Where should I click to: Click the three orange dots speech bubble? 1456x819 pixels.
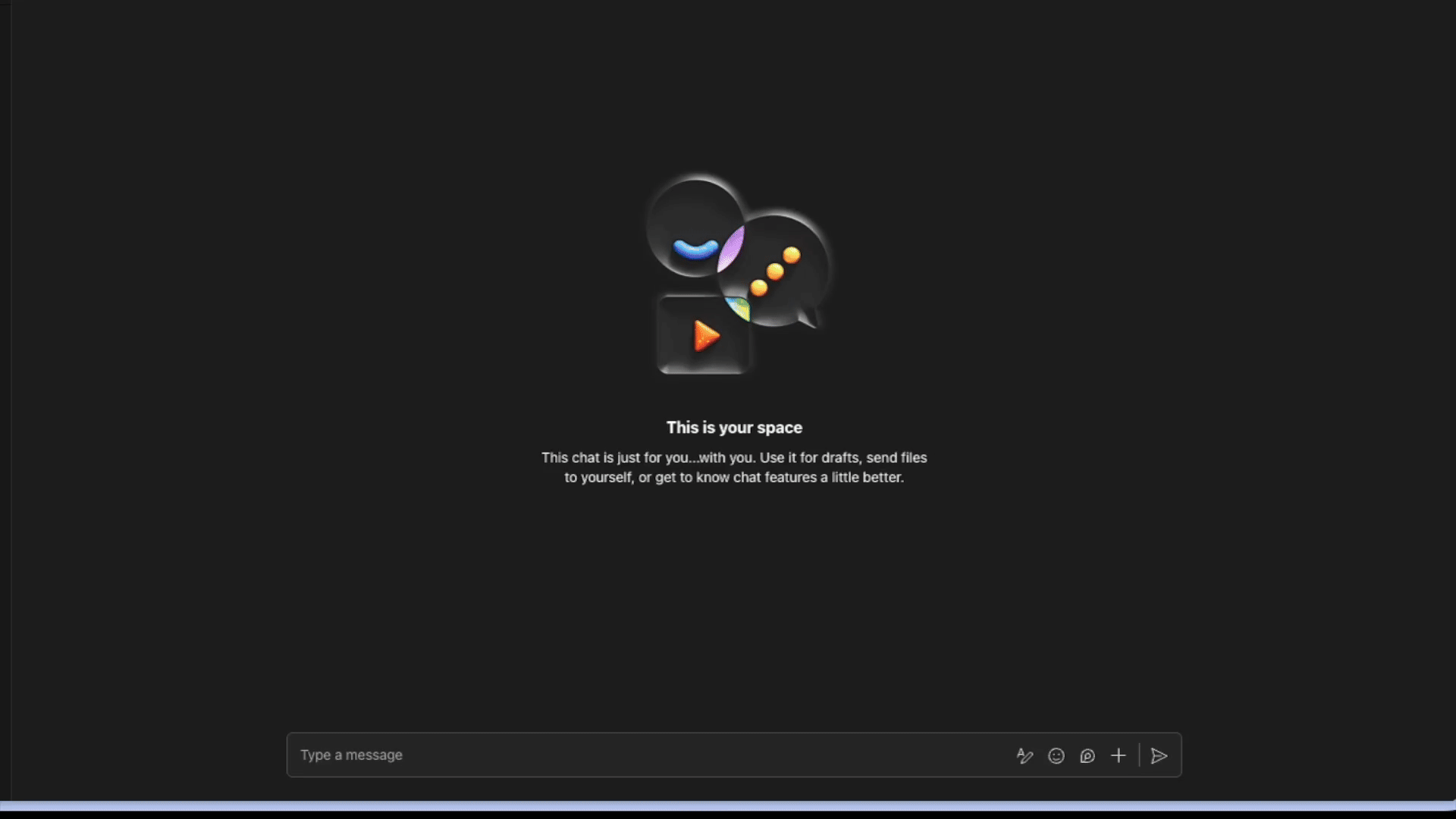click(776, 271)
